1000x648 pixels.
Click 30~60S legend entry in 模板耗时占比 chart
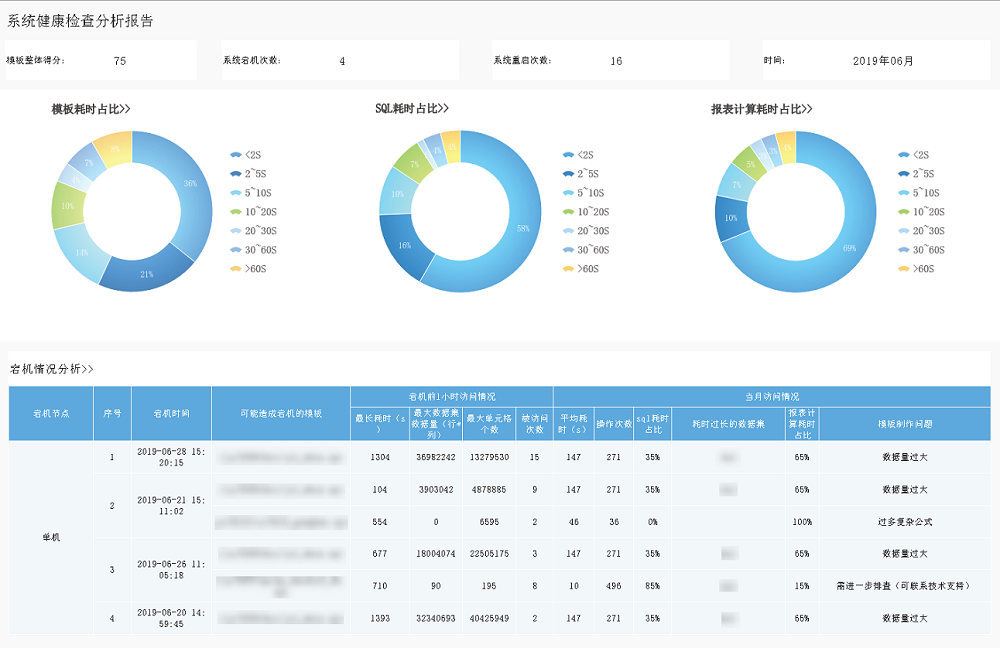pyautogui.click(x=253, y=250)
